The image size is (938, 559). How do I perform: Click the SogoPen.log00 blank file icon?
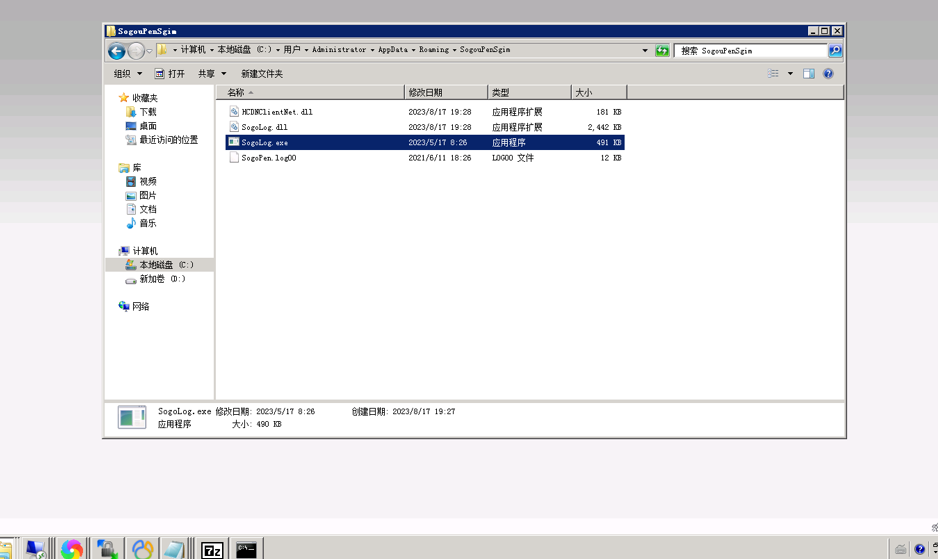[234, 158]
